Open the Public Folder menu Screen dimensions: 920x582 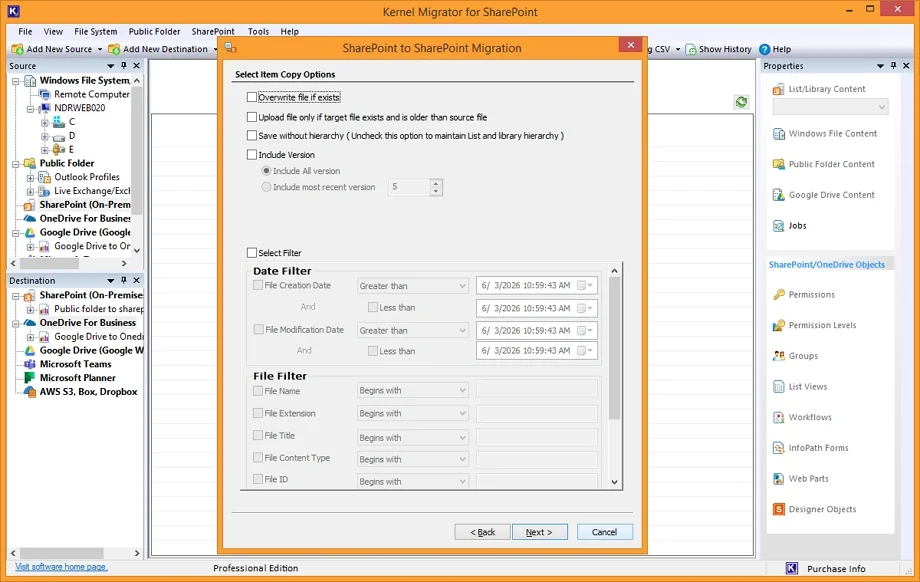point(154,32)
